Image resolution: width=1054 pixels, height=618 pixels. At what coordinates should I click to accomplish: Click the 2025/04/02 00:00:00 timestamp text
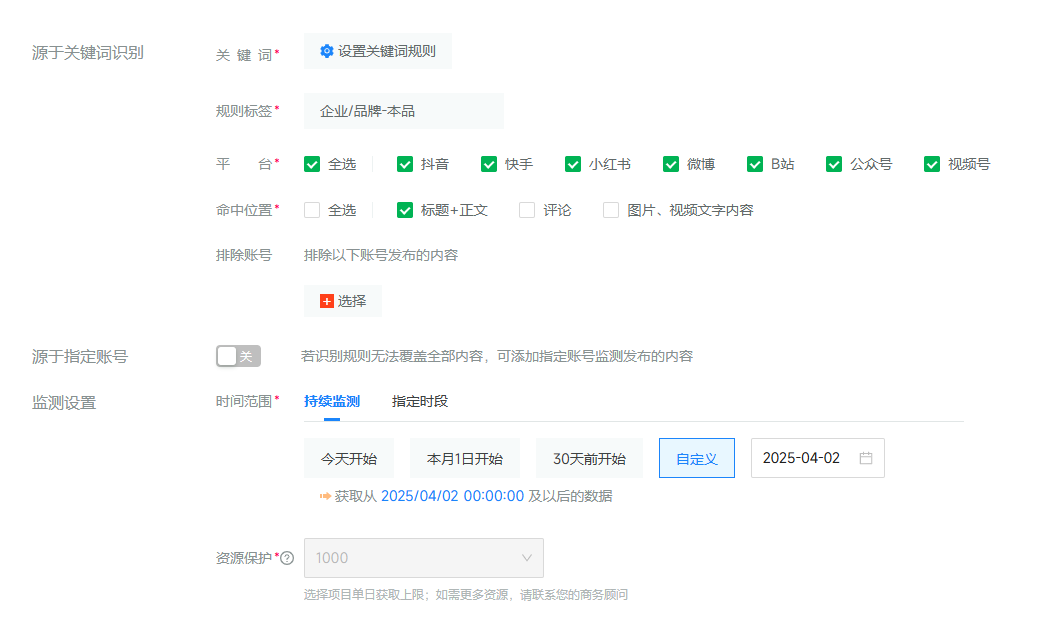[452, 496]
